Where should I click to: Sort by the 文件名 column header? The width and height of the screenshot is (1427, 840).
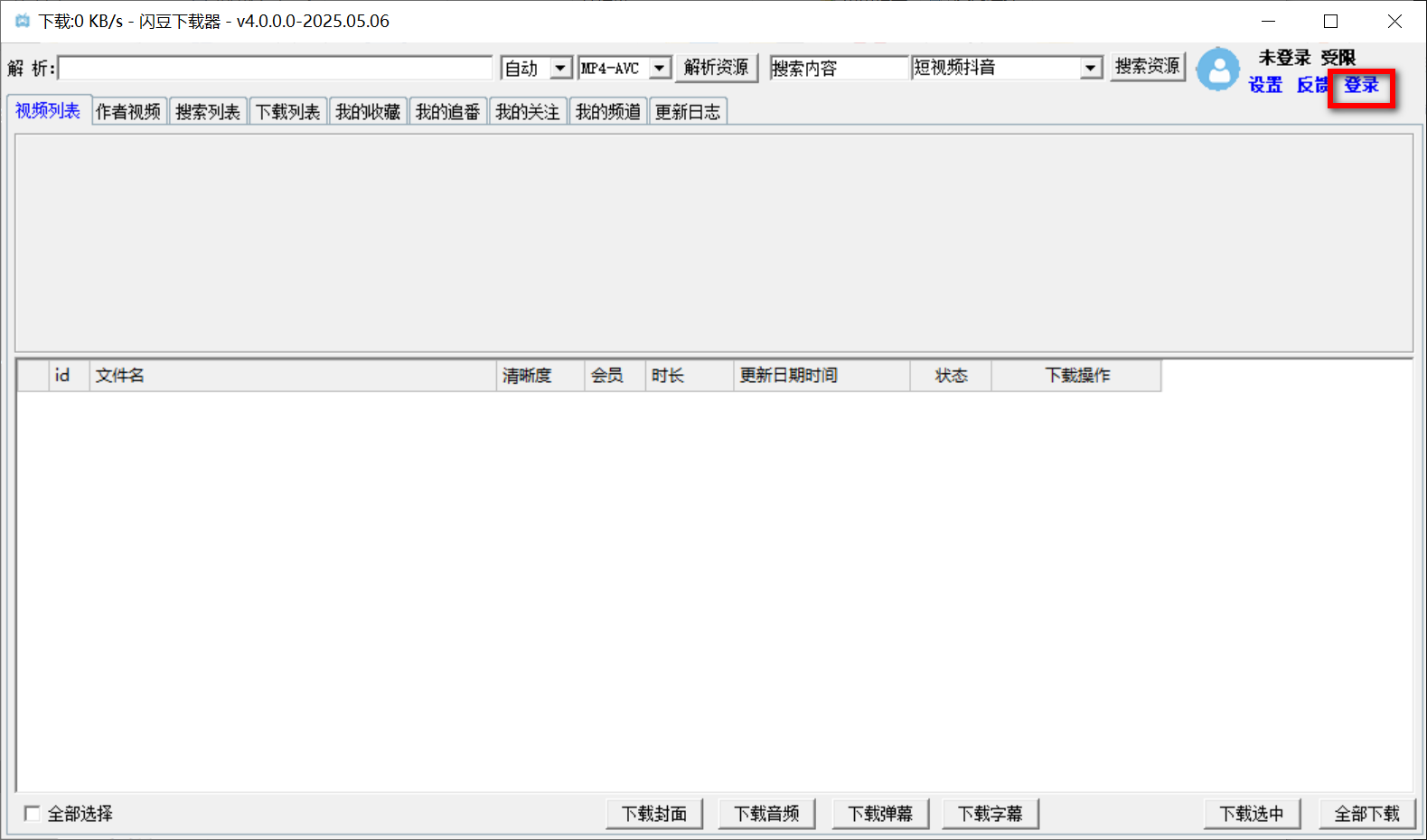pyautogui.click(x=293, y=376)
